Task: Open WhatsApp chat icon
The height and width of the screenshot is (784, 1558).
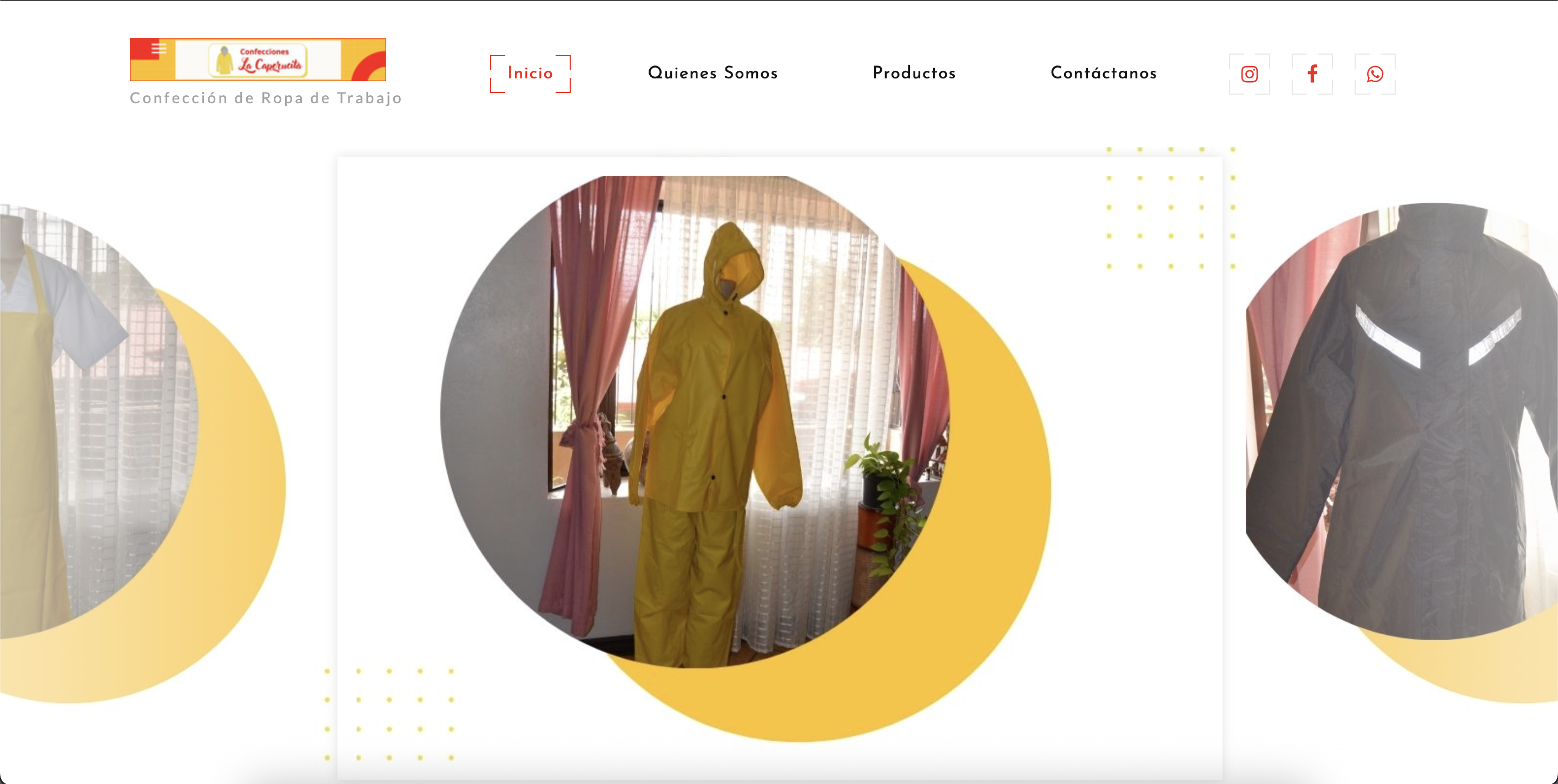Action: point(1375,74)
